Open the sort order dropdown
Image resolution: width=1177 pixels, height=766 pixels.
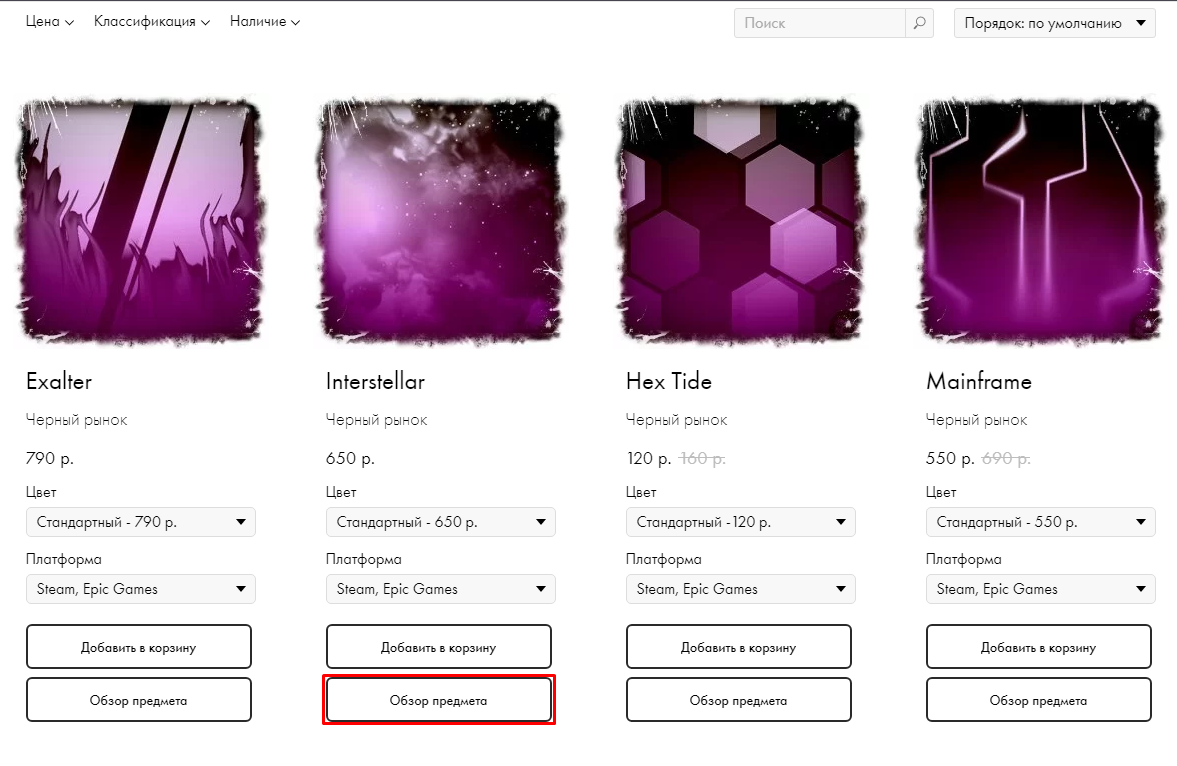(1055, 23)
